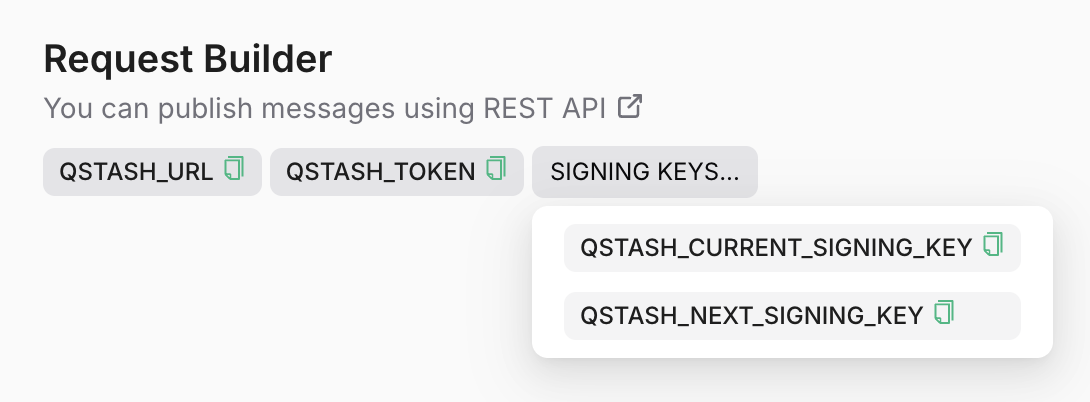This screenshot has width=1090, height=402.
Task: Click the QSTASH_TOKEN label text
Action: (x=380, y=172)
